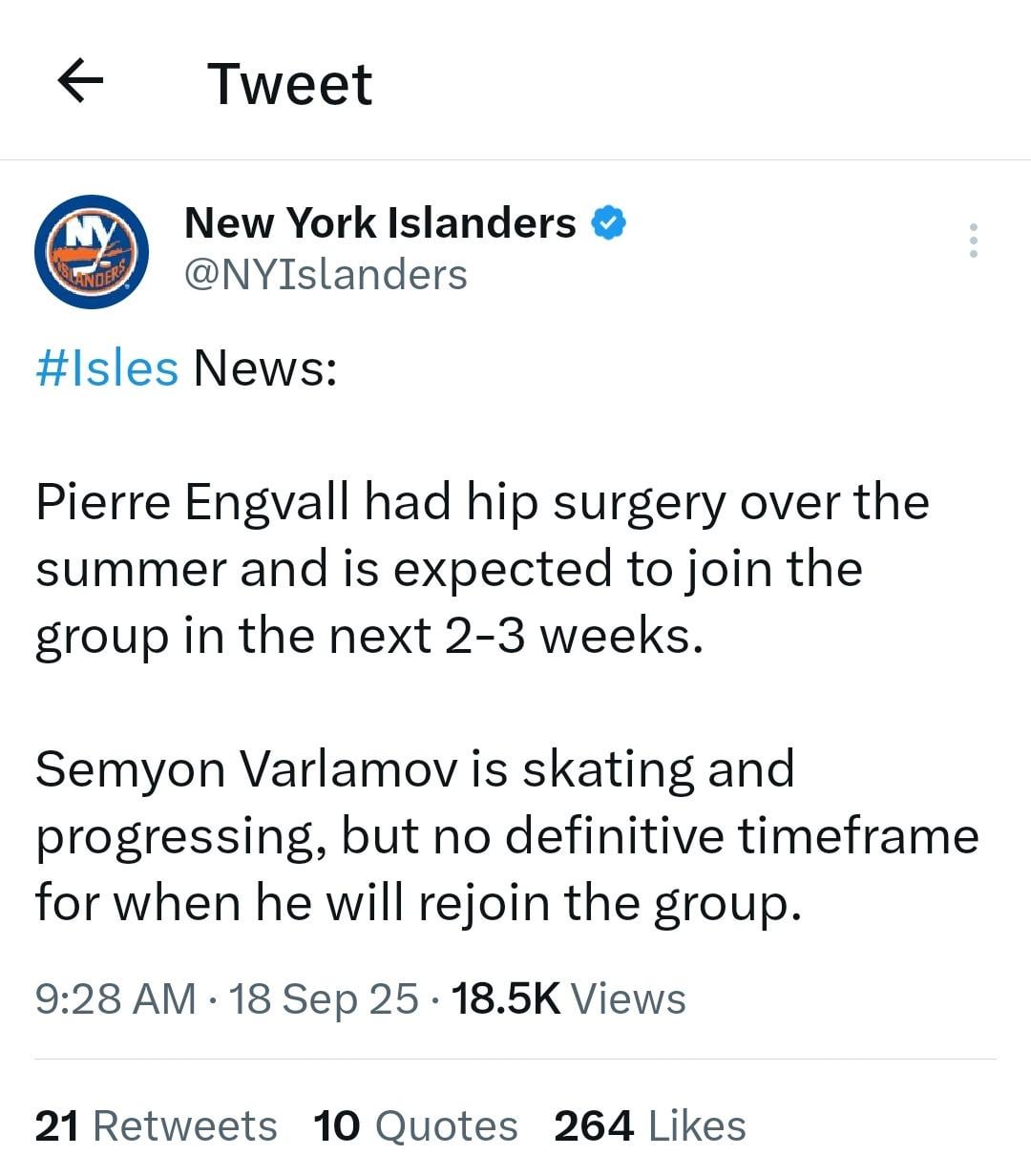The height and width of the screenshot is (1176, 1031).
Task: Click the name Pierre Engvall in tweet
Action: click(x=192, y=502)
